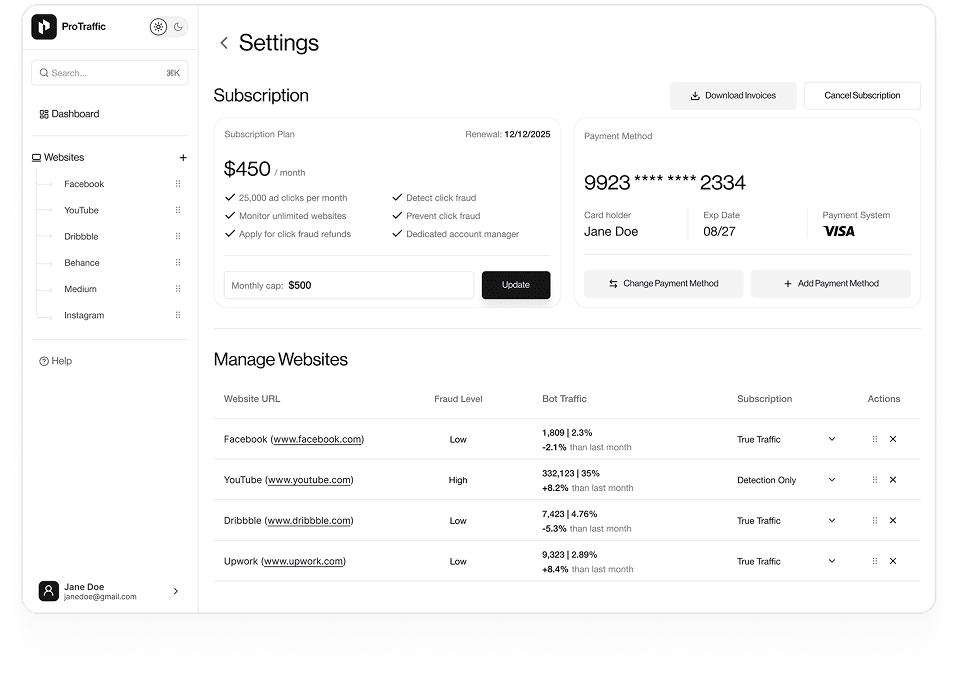
Task: Switch to light mode sun icon
Action: click(x=158, y=27)
